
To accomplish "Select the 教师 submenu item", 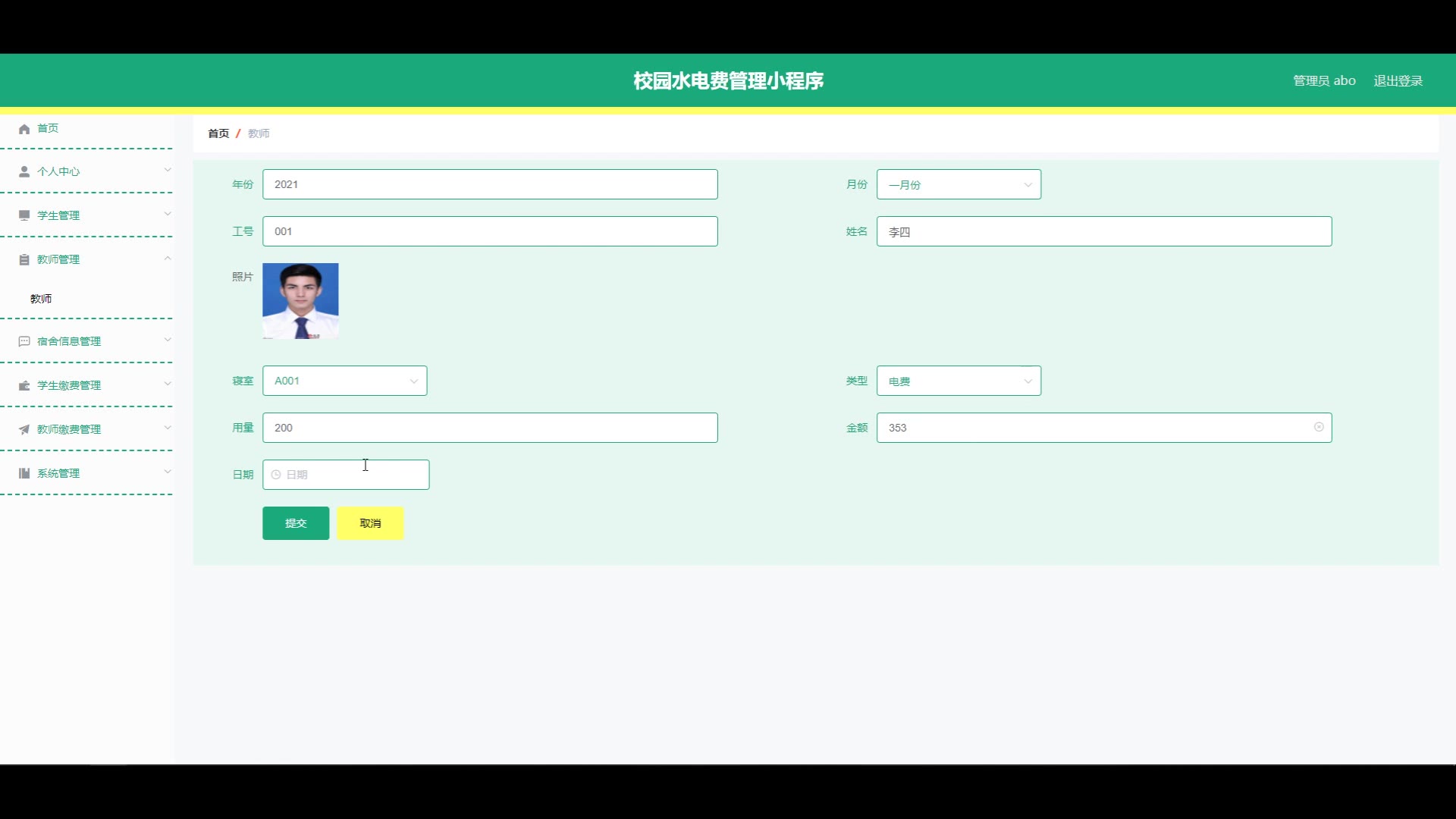I will [41, 299].
